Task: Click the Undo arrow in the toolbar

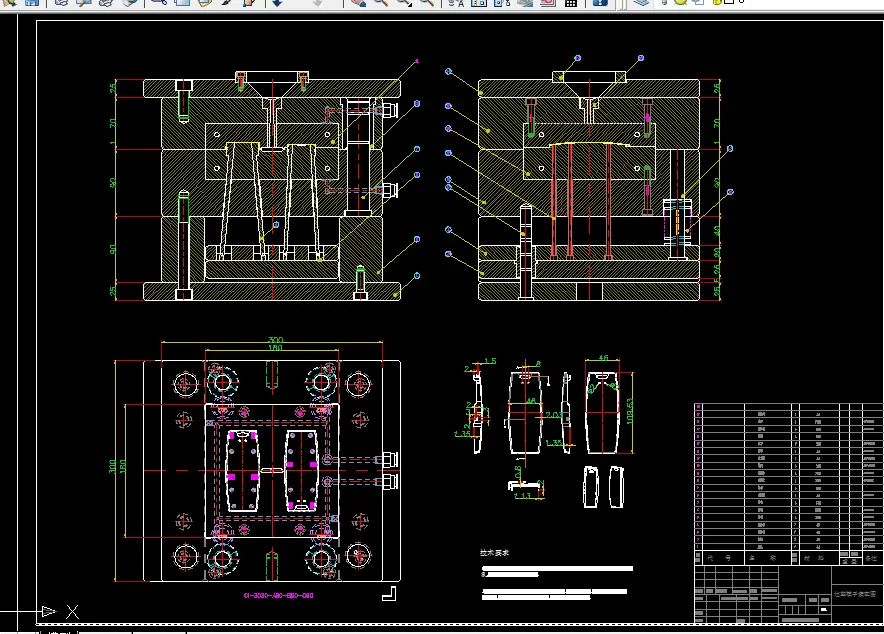Action: tap(277, 2)
